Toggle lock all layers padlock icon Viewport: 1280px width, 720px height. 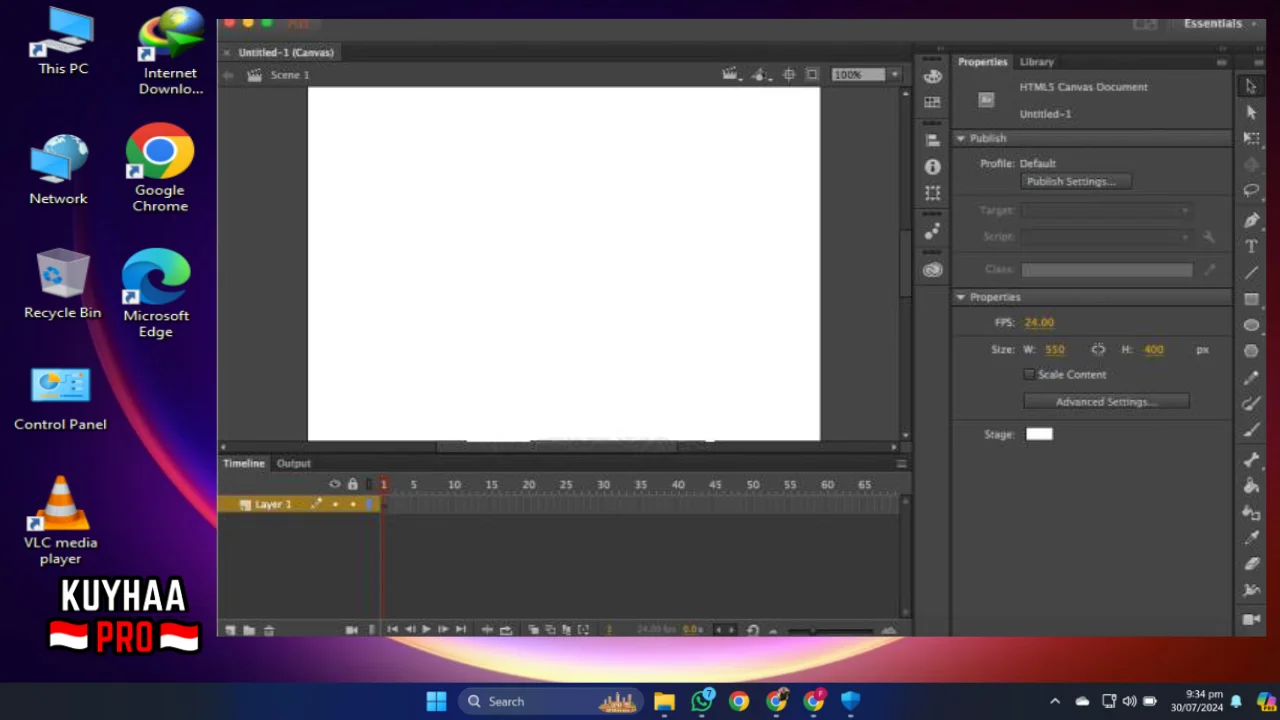352,484
